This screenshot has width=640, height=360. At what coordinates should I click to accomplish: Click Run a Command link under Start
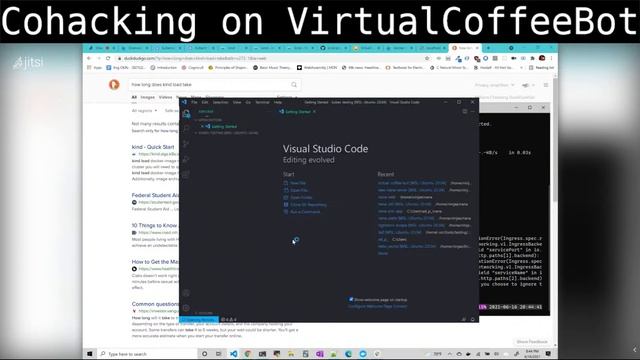pyautogui.click(x=305, y=212)
